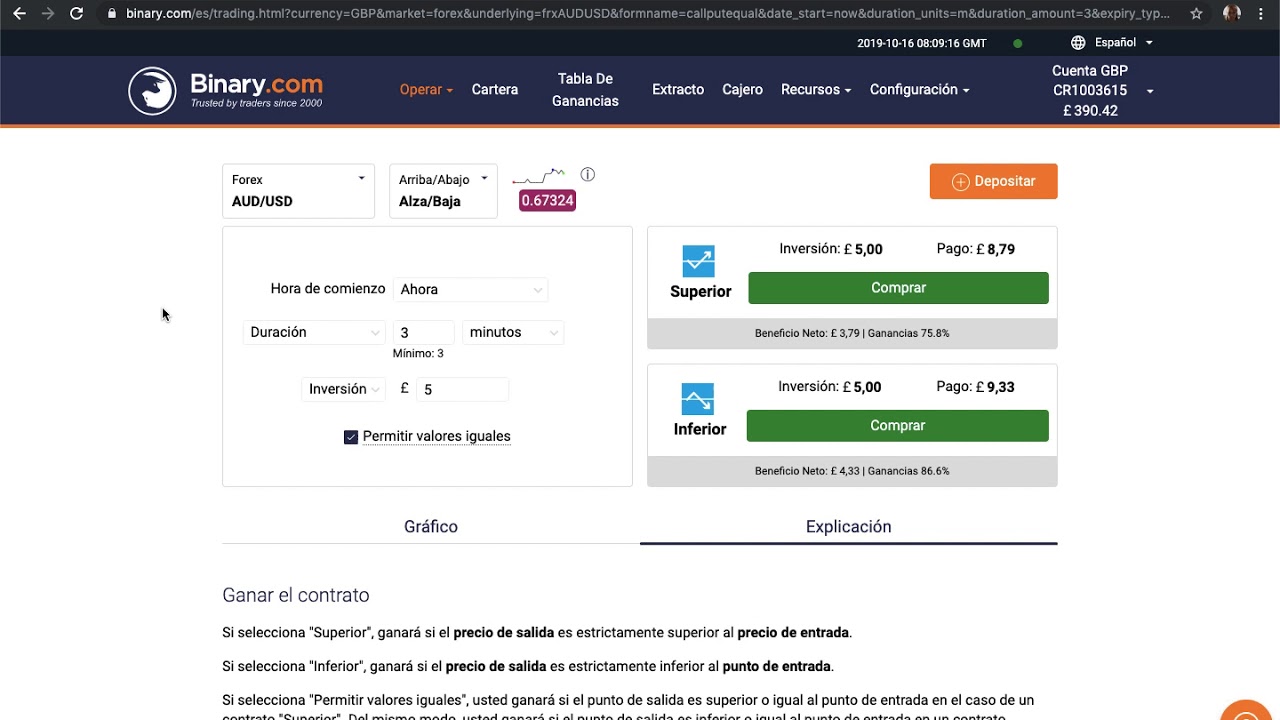Click the green connection status dot
Screen dimensions: 1280x720
point(1018,43)
